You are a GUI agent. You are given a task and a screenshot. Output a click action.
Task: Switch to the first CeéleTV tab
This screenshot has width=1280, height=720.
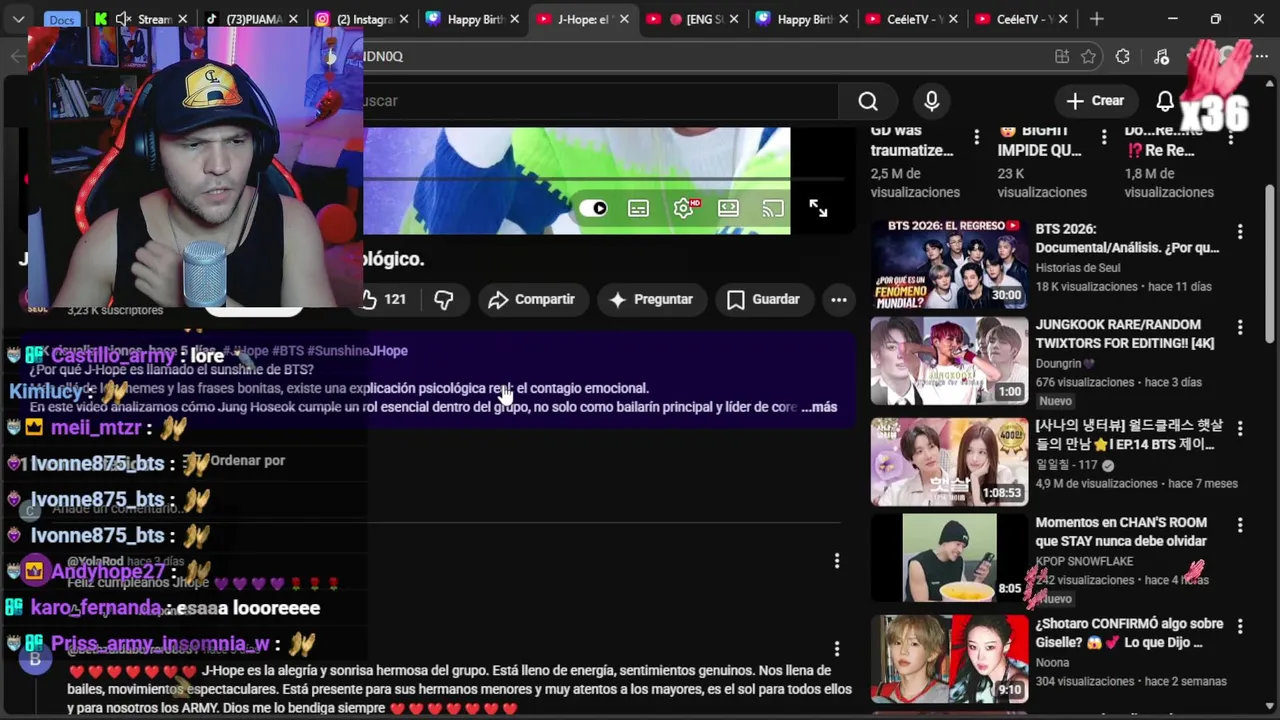(910, 19)
